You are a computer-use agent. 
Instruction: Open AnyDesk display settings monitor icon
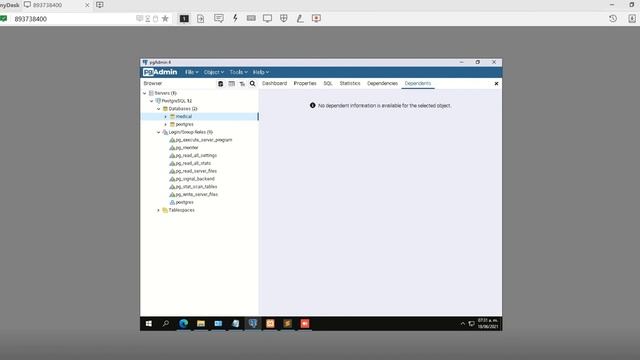pyautogui.click(x=267, y=18)
